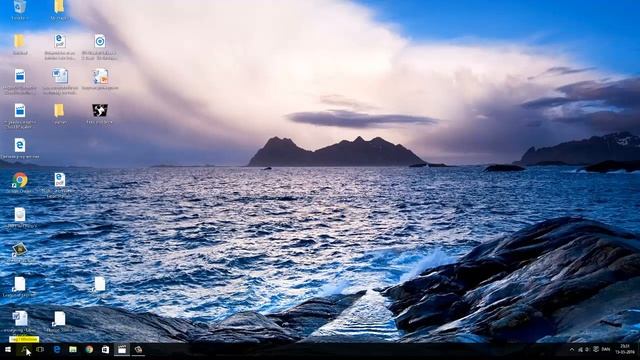This screenshot has height=360, width=640.
Task: Select the disc image file with blue circle
Action: pyautogui.click(x=100, y=41)
